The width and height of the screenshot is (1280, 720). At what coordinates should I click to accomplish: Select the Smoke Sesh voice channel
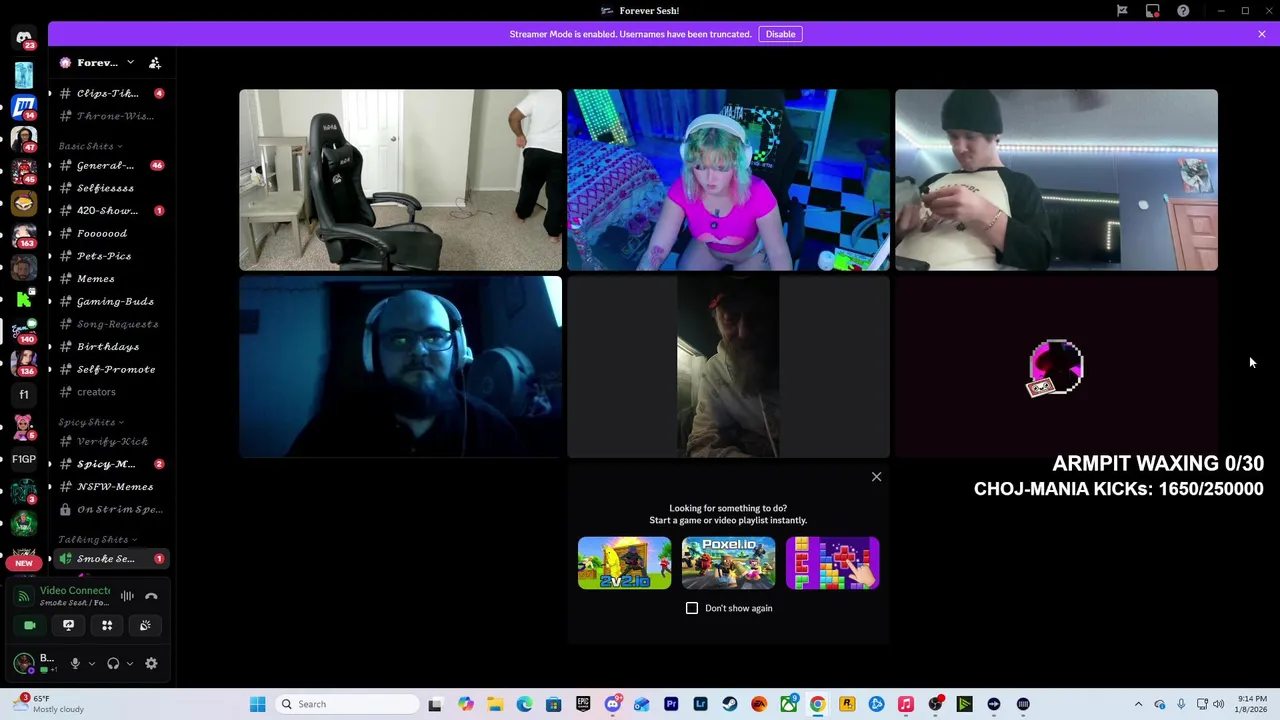(110, 559)
